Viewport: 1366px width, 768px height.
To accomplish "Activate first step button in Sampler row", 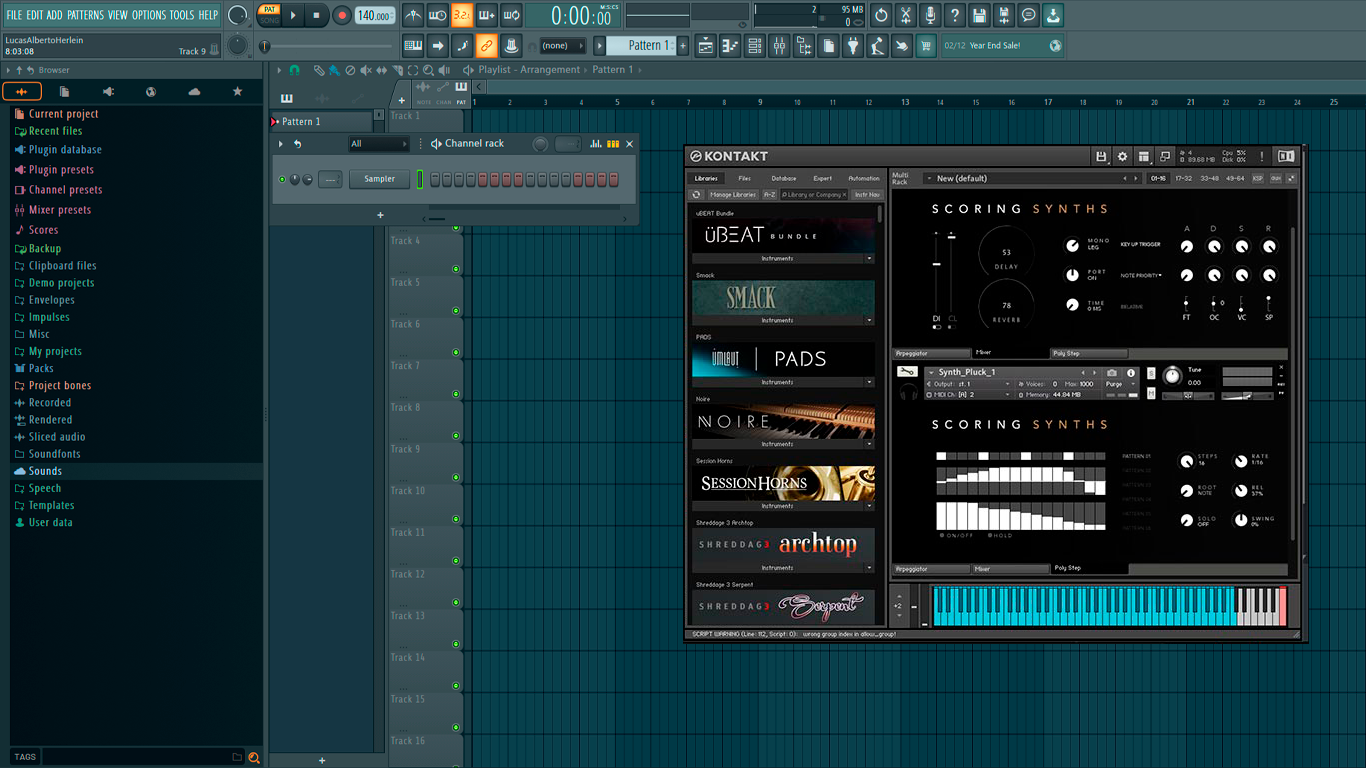I will [436, 180].
